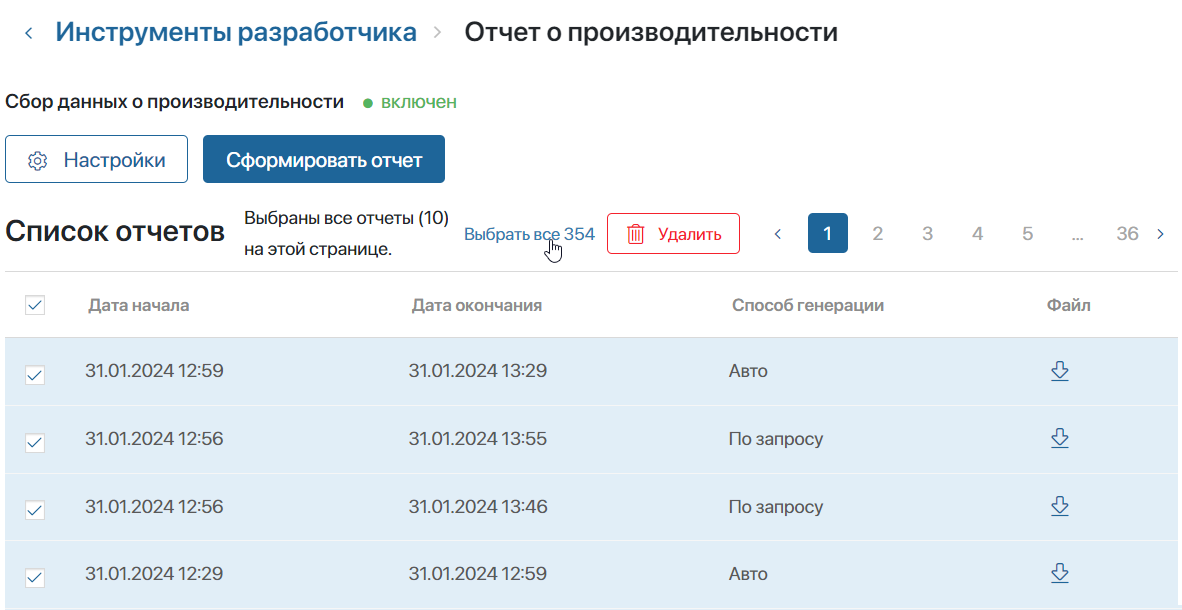Click the start date 31.01.2024 12:29
This screenshot has height=610, width=1182.
[155, 575]
